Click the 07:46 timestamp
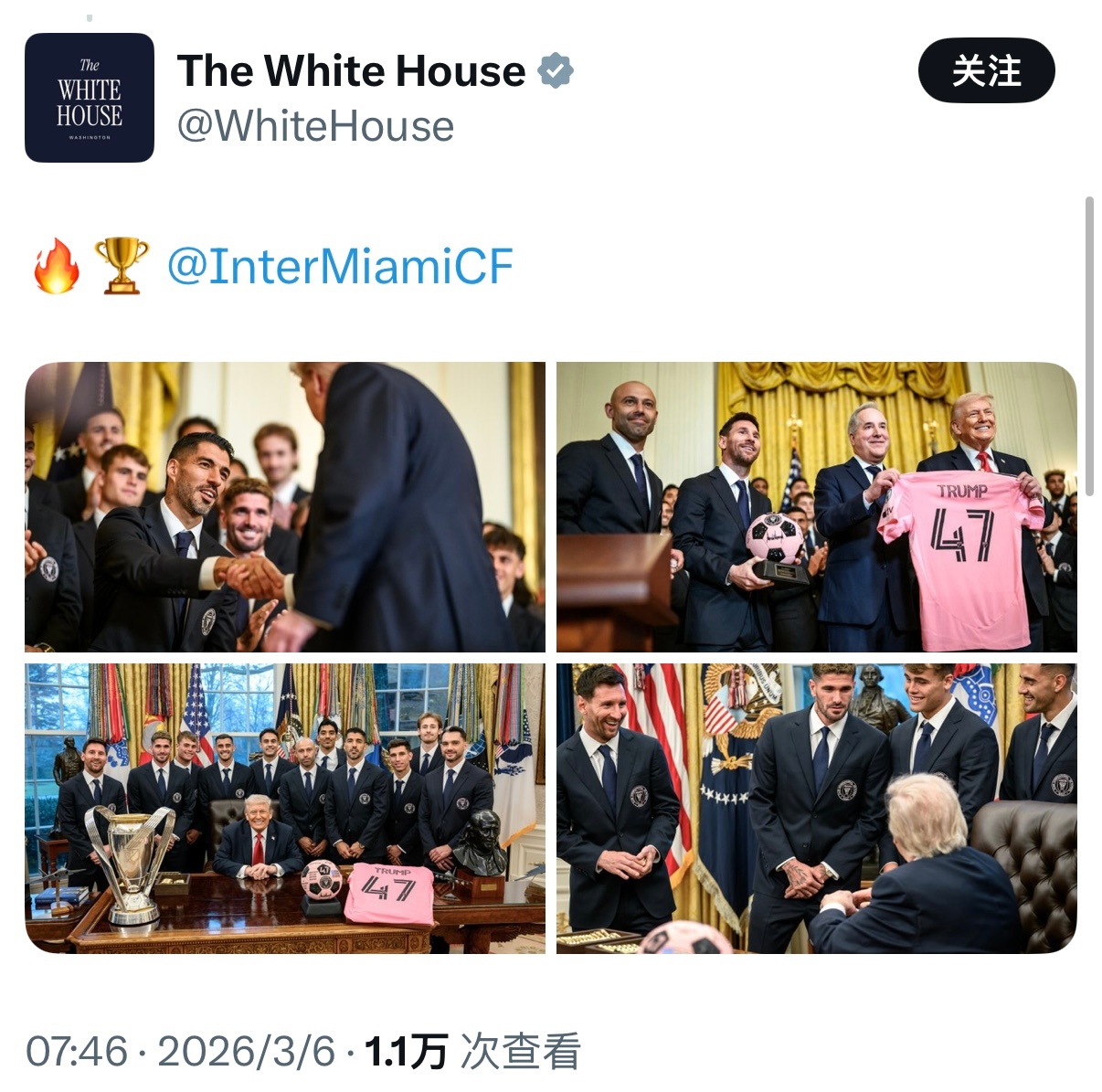1102x1092 pixels. tap(77, 1052)
